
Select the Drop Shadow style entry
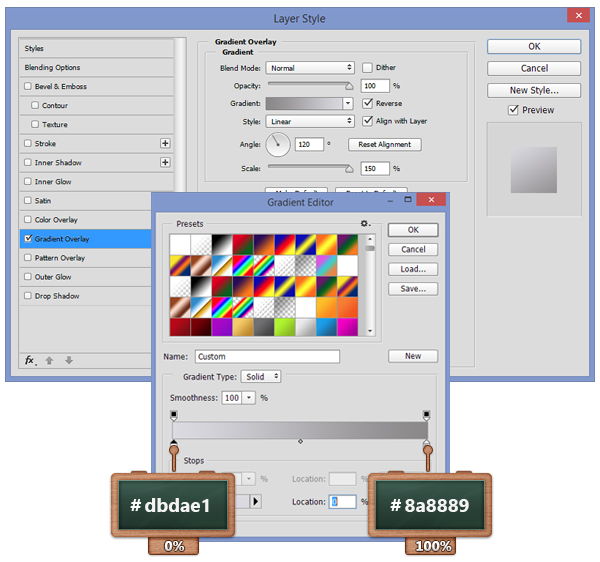click(56, 296)
